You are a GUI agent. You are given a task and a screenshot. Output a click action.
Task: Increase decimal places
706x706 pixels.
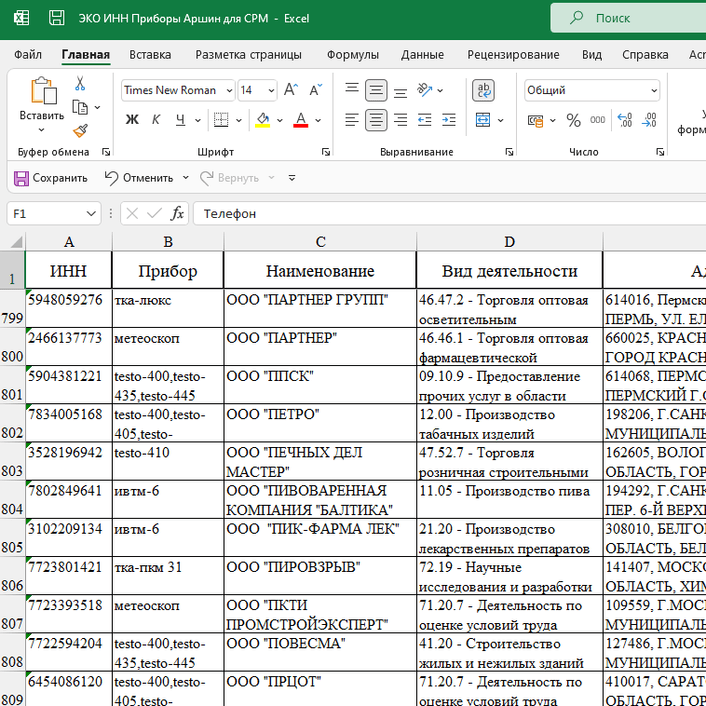[x=625, y=120]
